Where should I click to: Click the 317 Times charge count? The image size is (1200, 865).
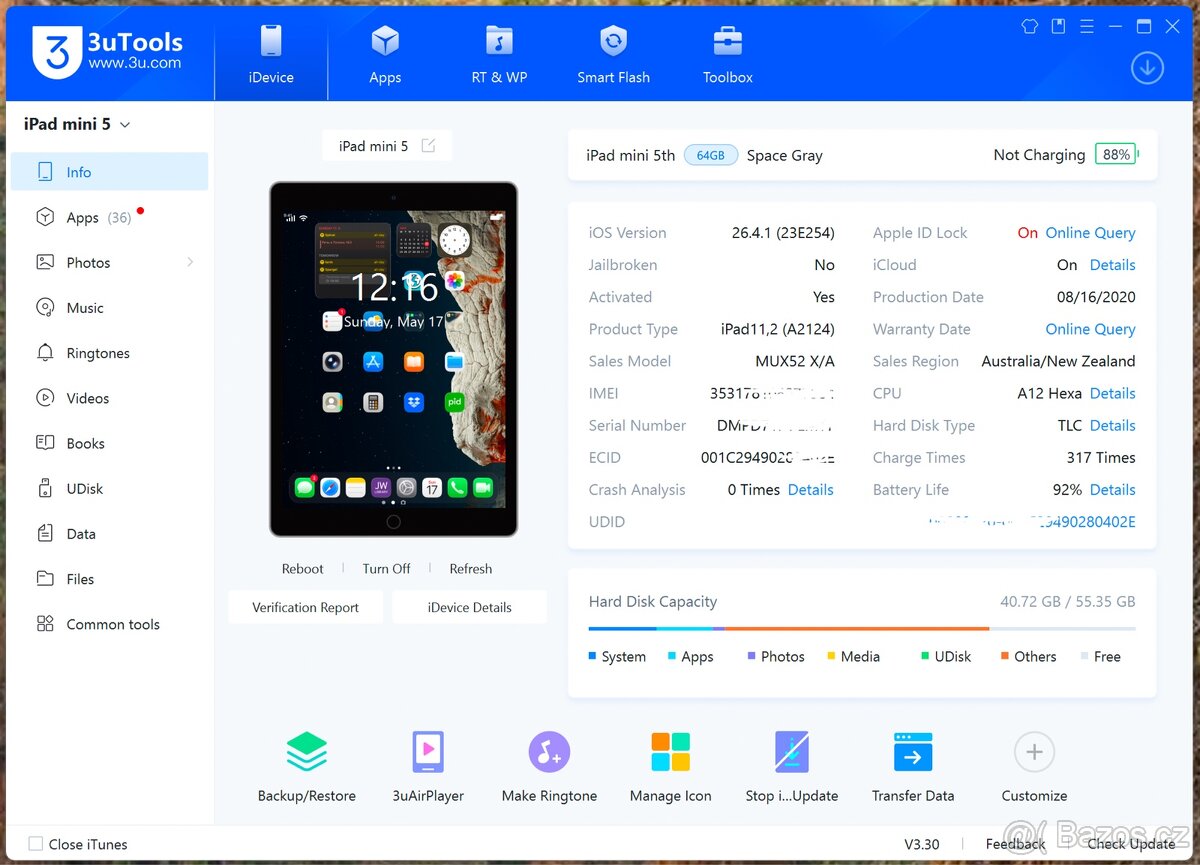pyautogui.click(x=1101, y=457)
